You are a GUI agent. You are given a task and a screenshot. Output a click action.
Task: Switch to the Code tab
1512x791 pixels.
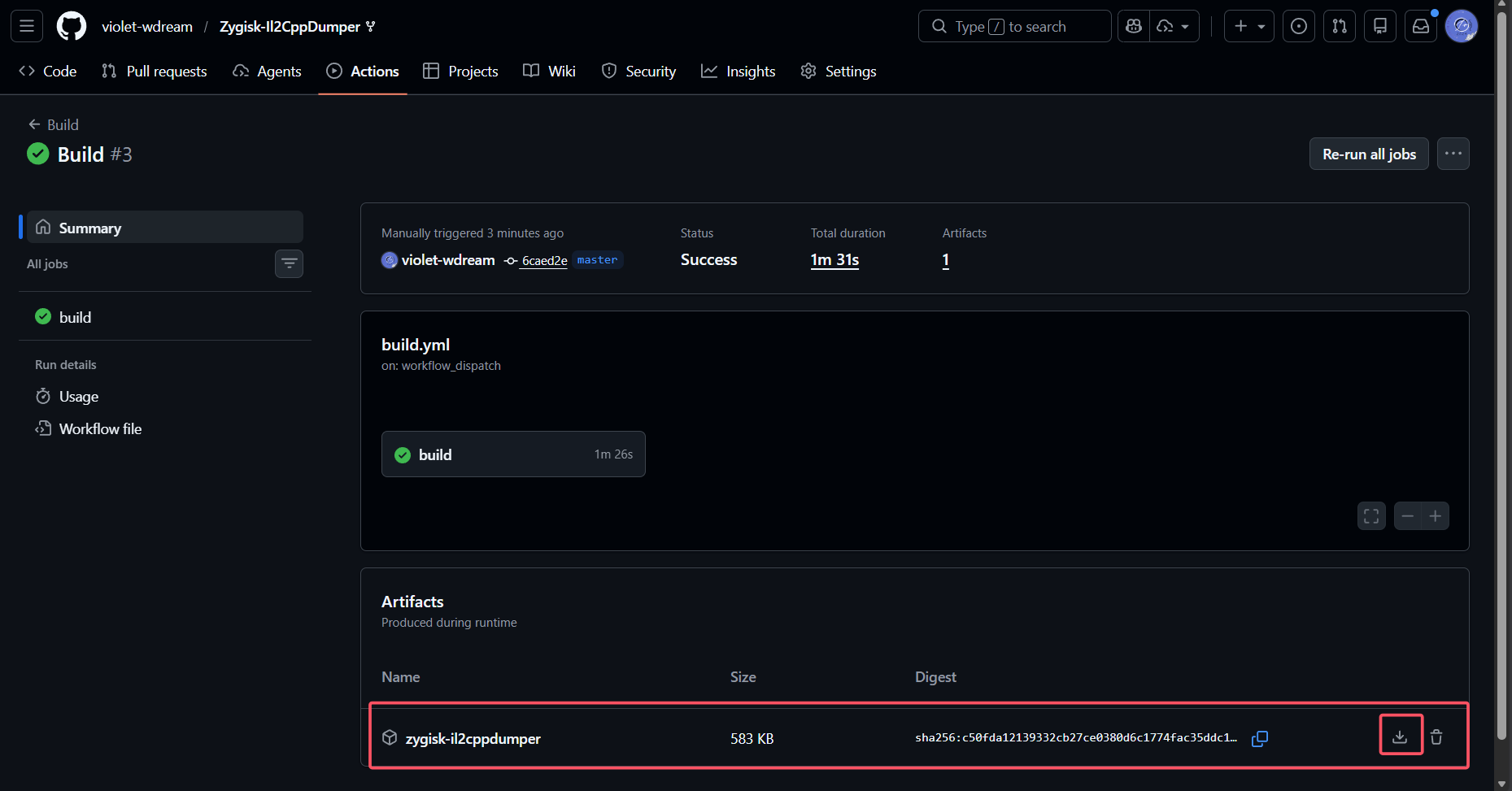point(48,72)
